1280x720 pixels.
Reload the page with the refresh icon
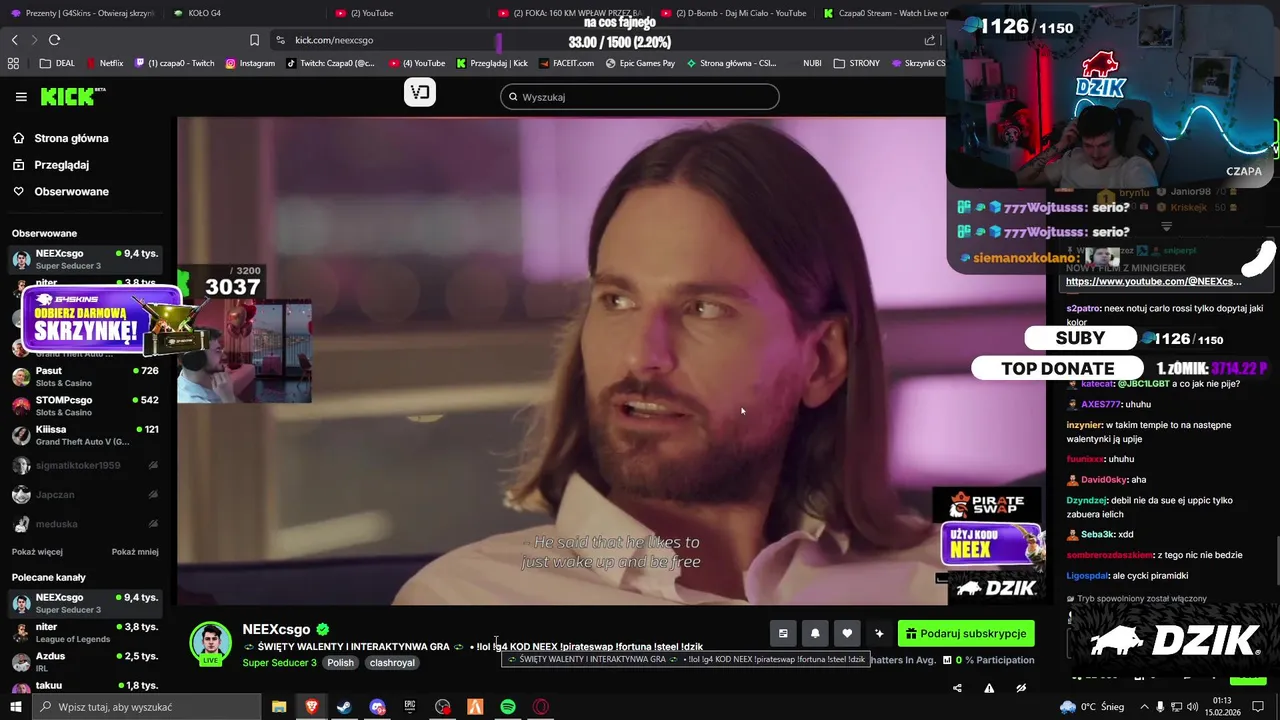pyautogui.click(x=54, y=40)
